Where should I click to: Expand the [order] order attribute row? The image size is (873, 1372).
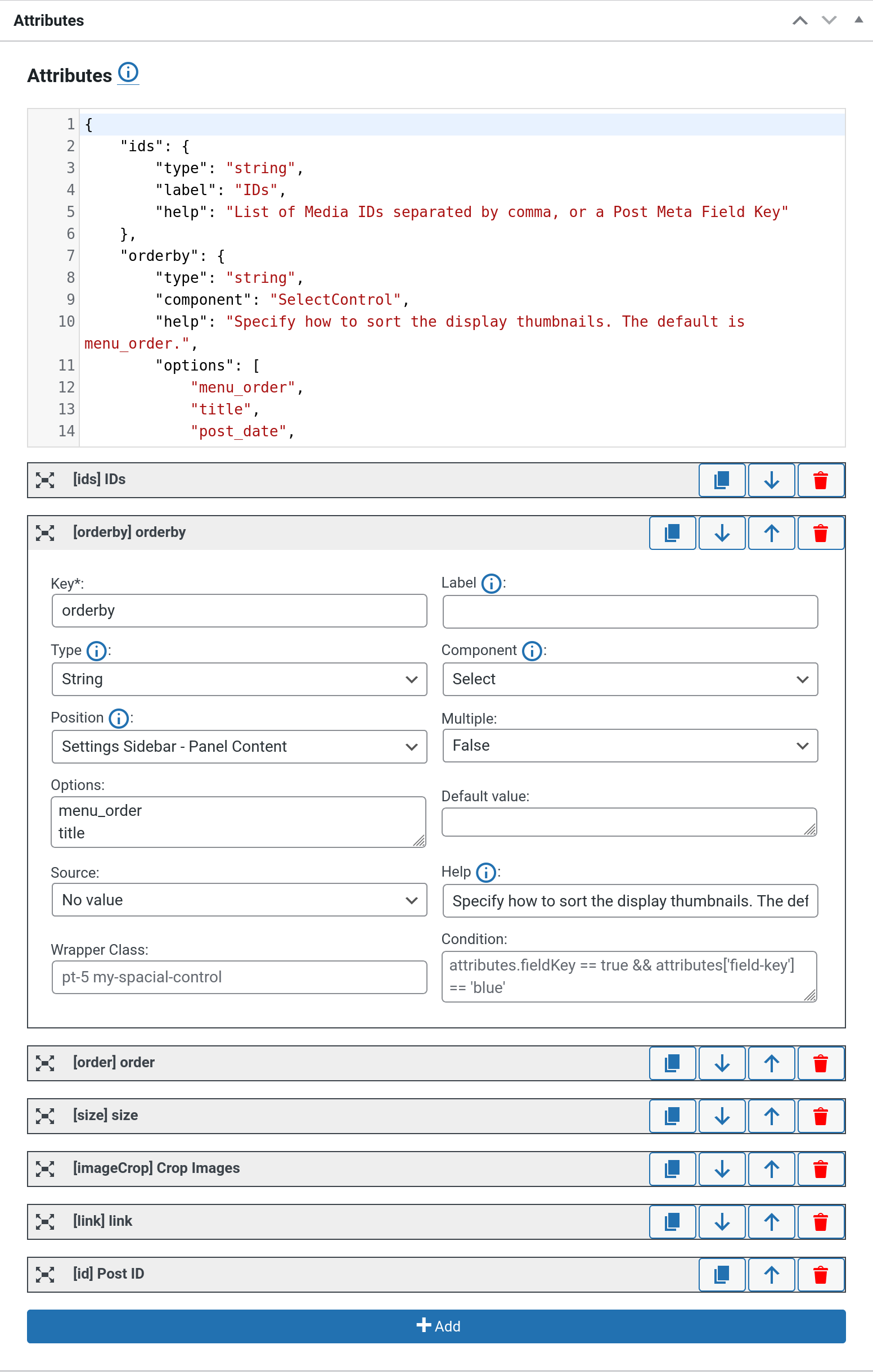(x=45, y=1063)
